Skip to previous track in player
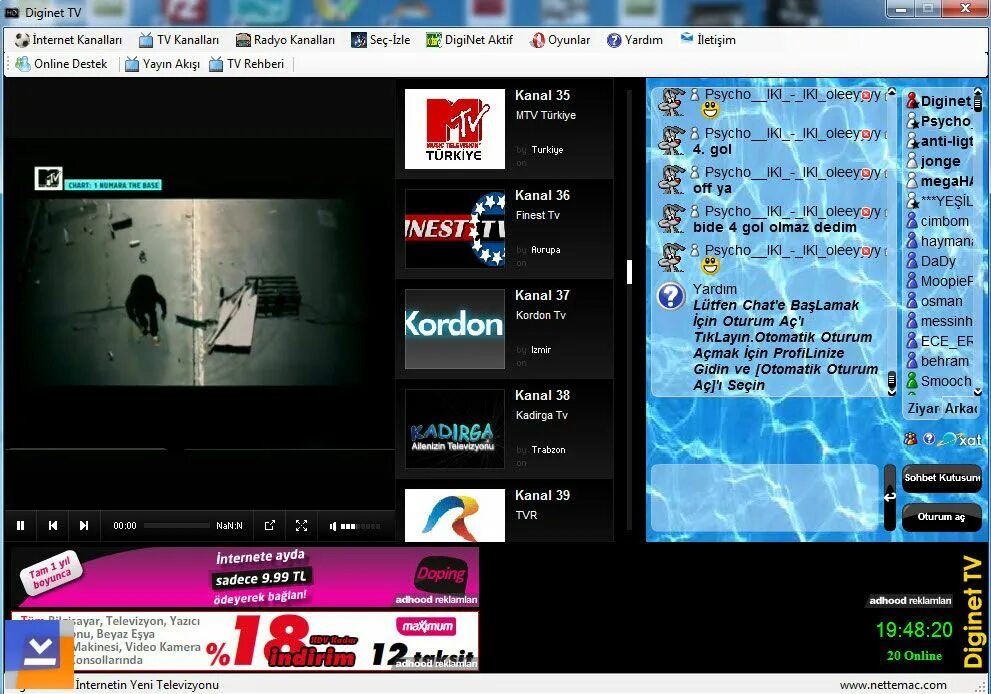This screenshot has width=991, height=694. pos(53,525)
